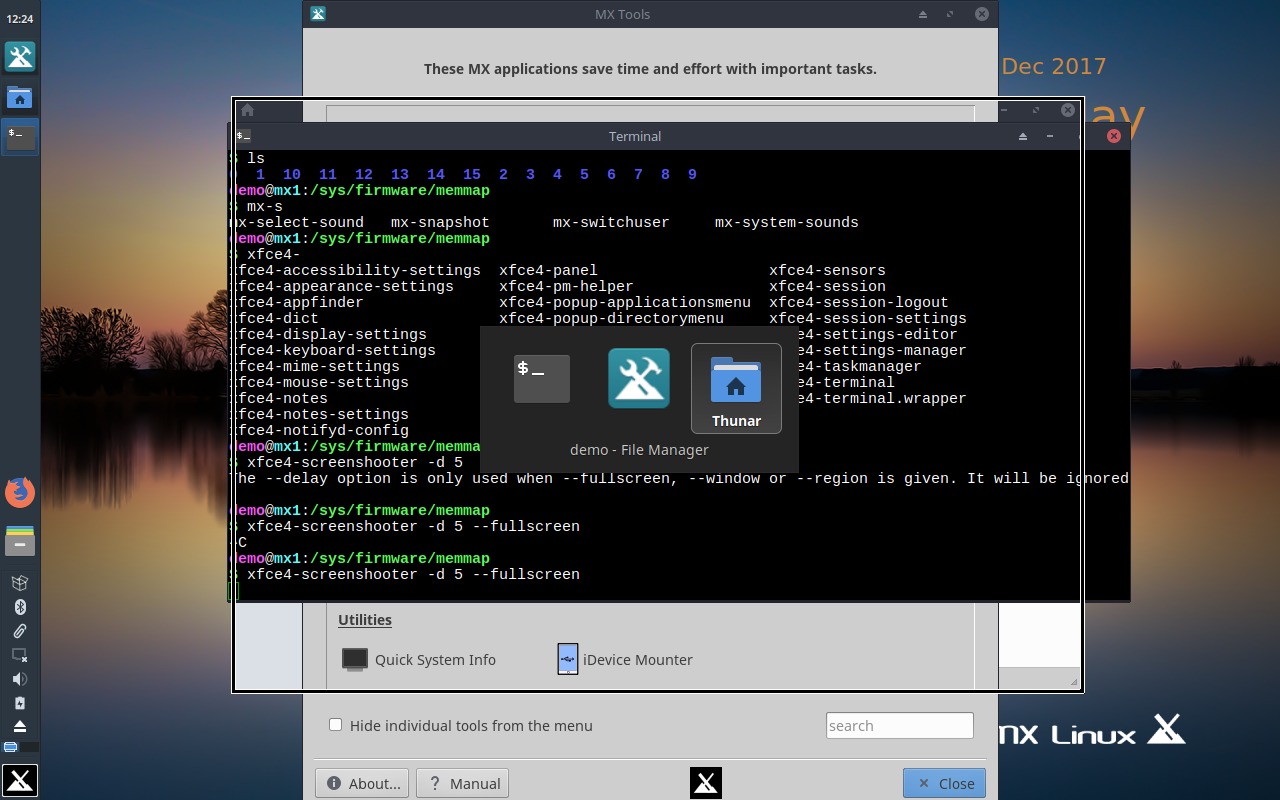Click the Terminal window stick-to-desktop toggle
The height and width of the screenshot is (800, 1280).
click(x=1022, y=136)
